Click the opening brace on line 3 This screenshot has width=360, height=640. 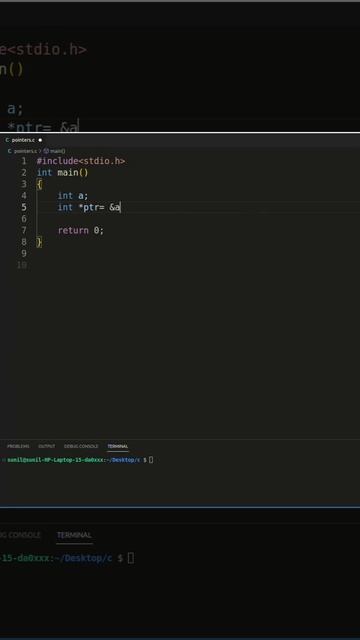click(39, 184)
